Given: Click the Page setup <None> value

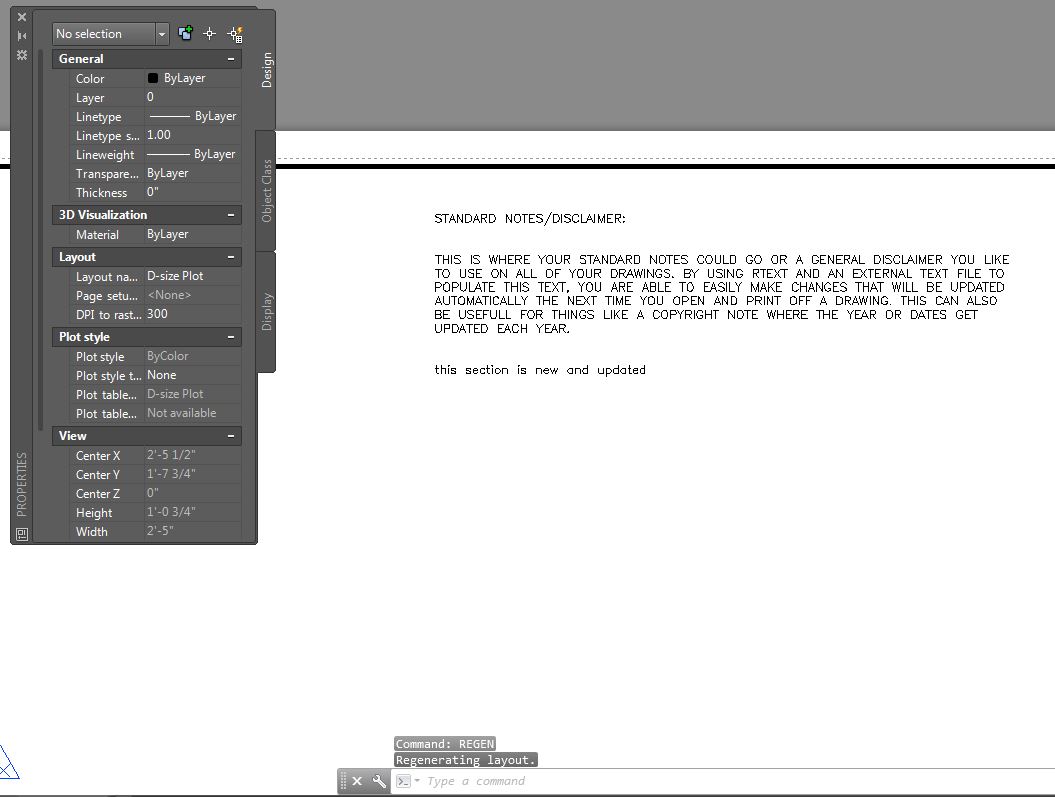Looking at the screenshot, I should point(193,295).
